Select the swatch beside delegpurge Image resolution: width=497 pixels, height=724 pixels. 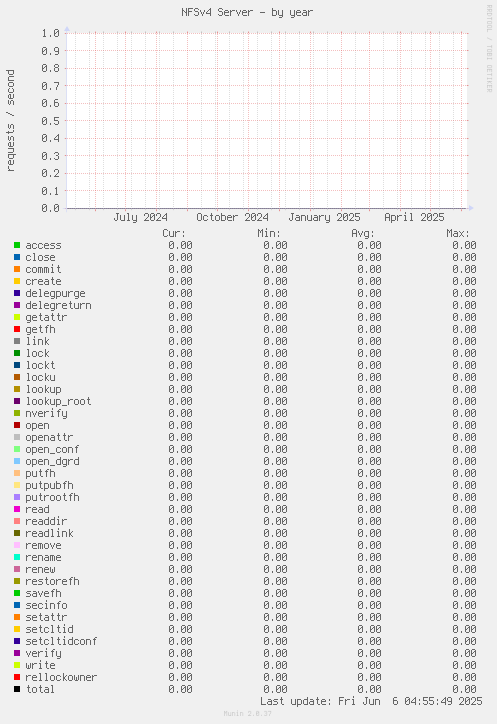point(17,293)
